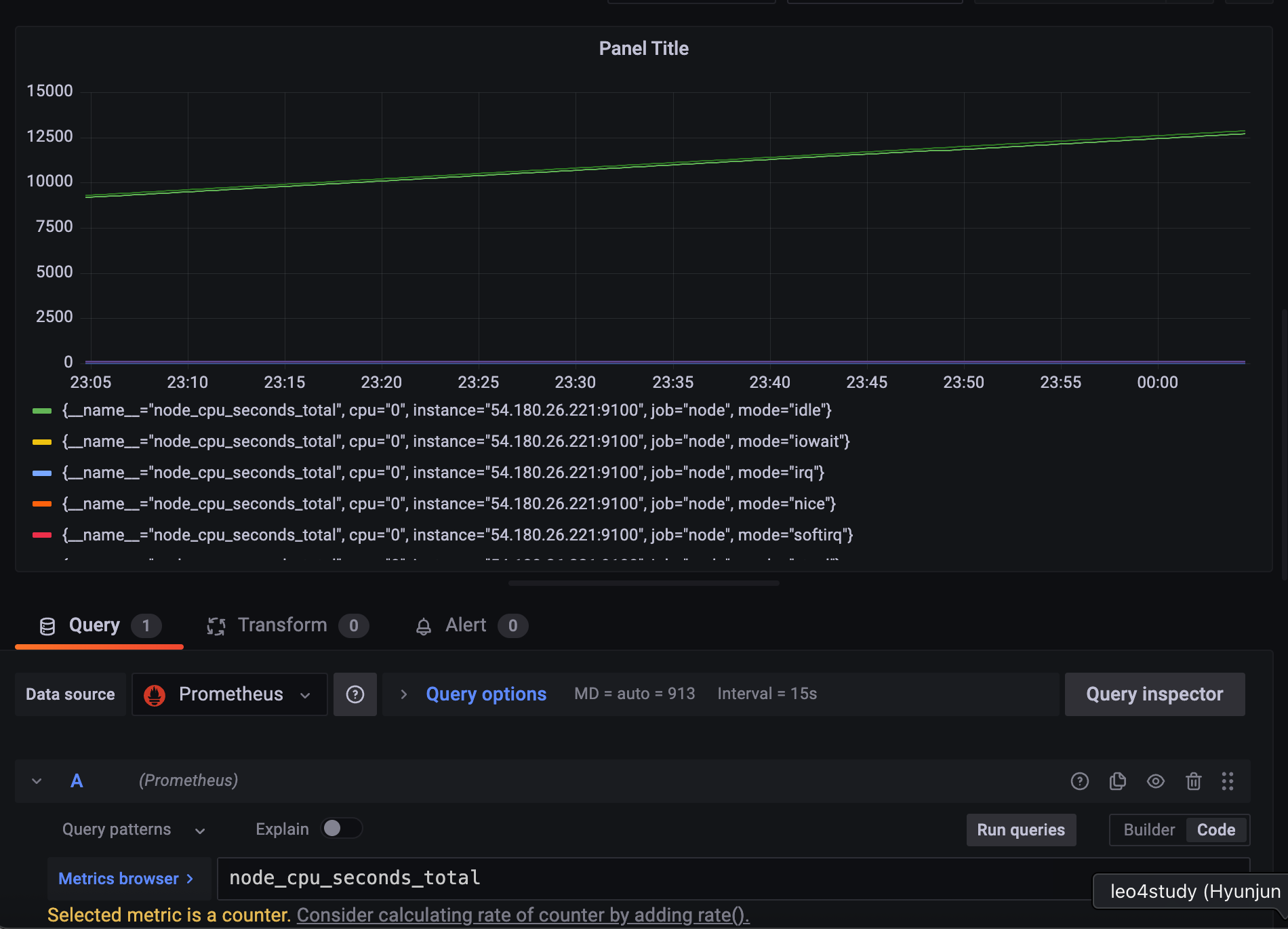Image resolution: width=1288 pixels, height=929 pixels.
Task: Expand Query options section
Action: 486,694
